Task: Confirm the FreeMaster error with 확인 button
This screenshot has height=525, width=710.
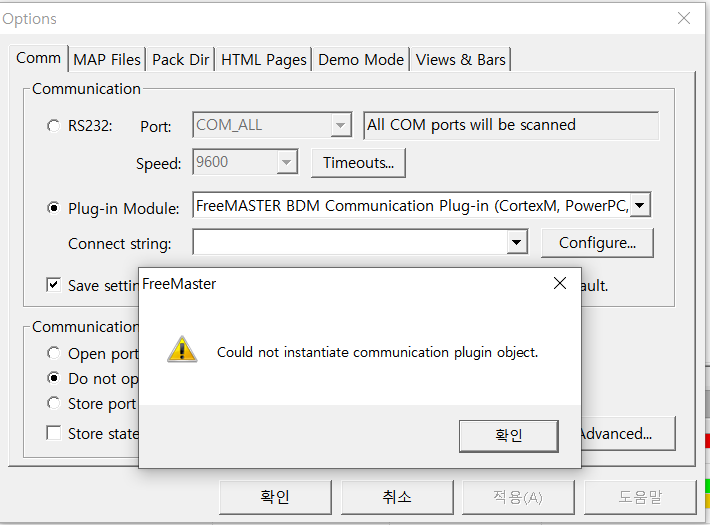Action: pyautogui.click(x=509, y=435)
